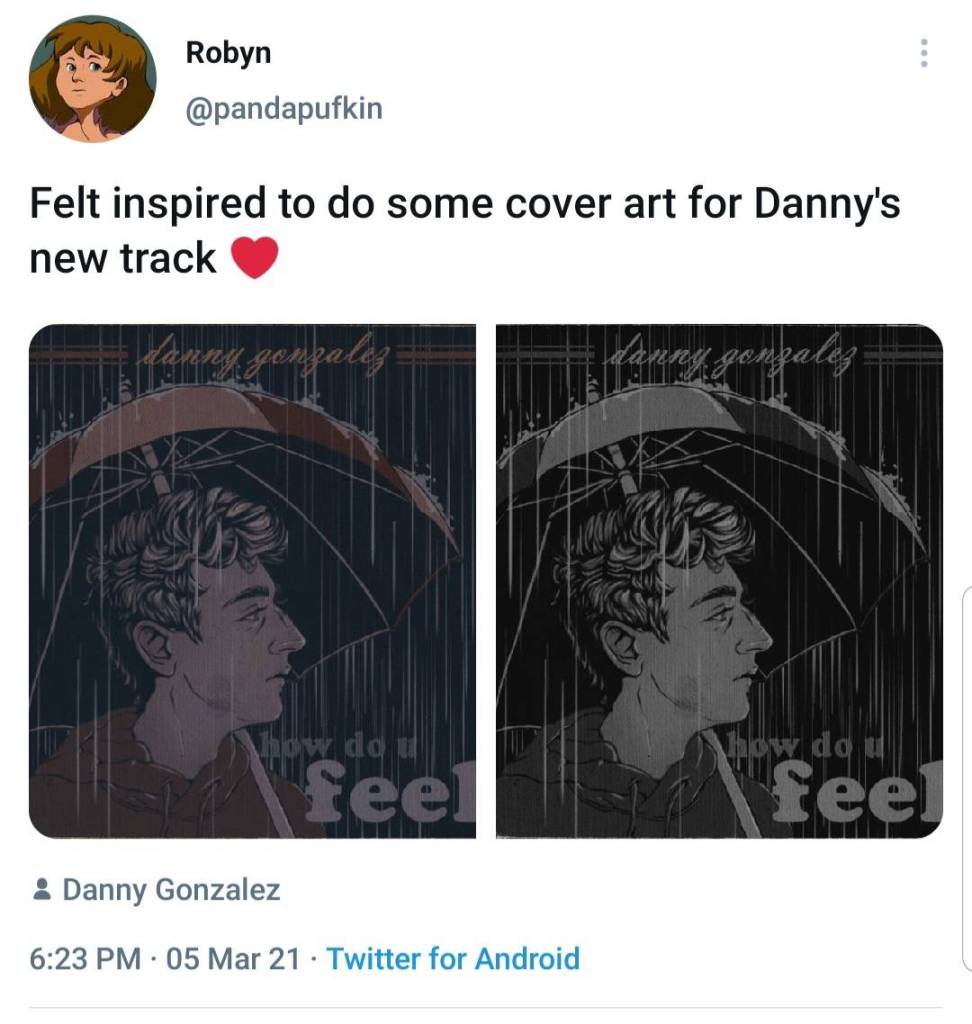This screenshot has height=1024, width=972.
Task: Open the right grayscale cover art image
Action: pyautogui.click(x=719, y=581)
